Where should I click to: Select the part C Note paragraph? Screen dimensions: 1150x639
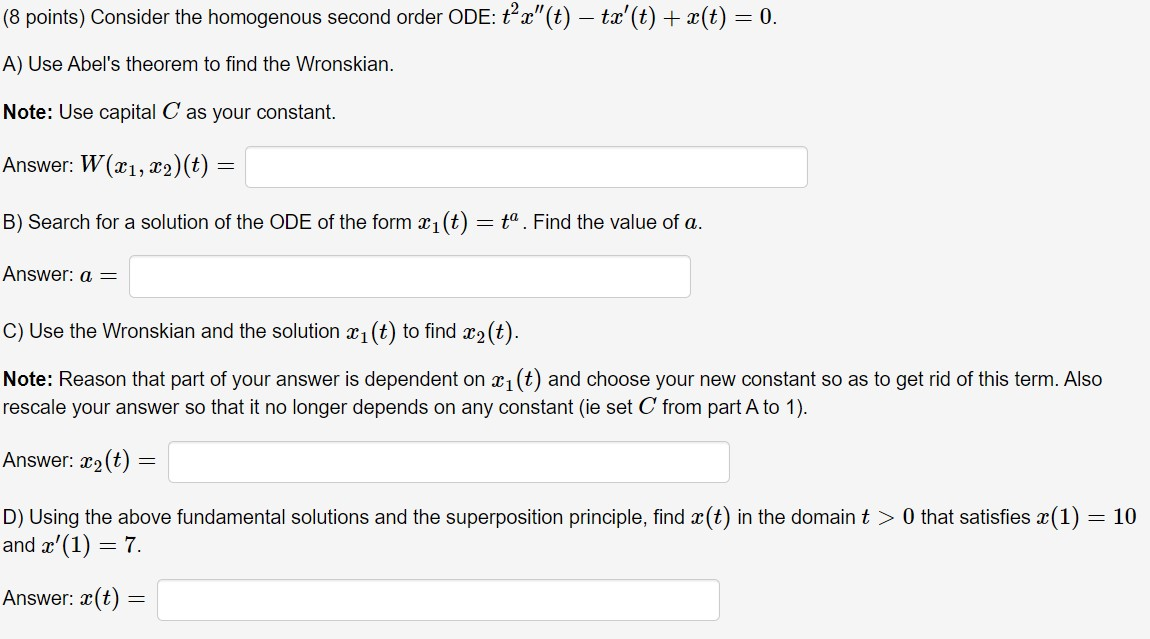click(x=550, y=392)
